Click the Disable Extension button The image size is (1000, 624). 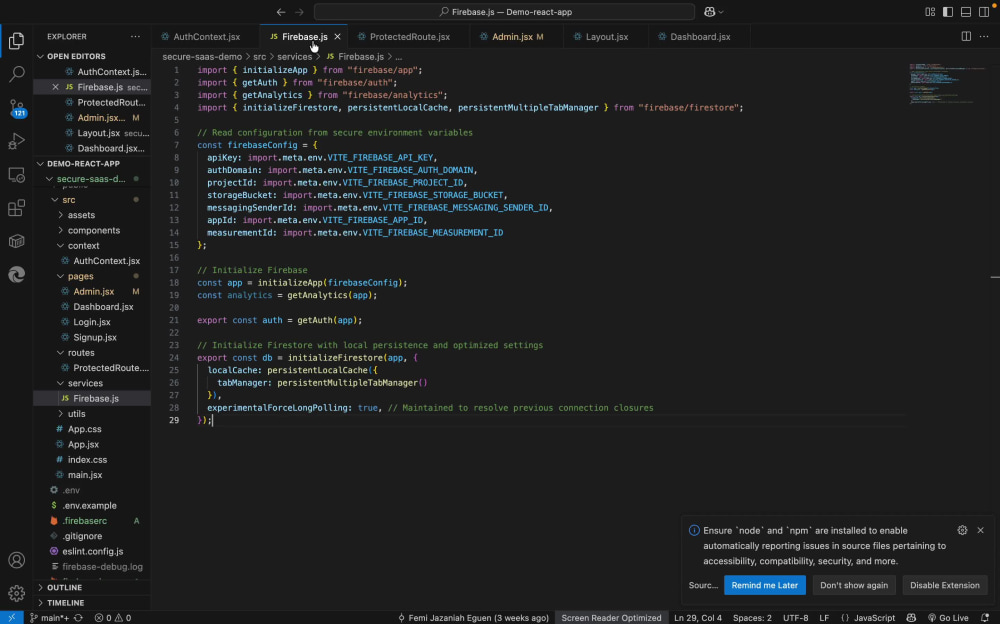point(945,585)
